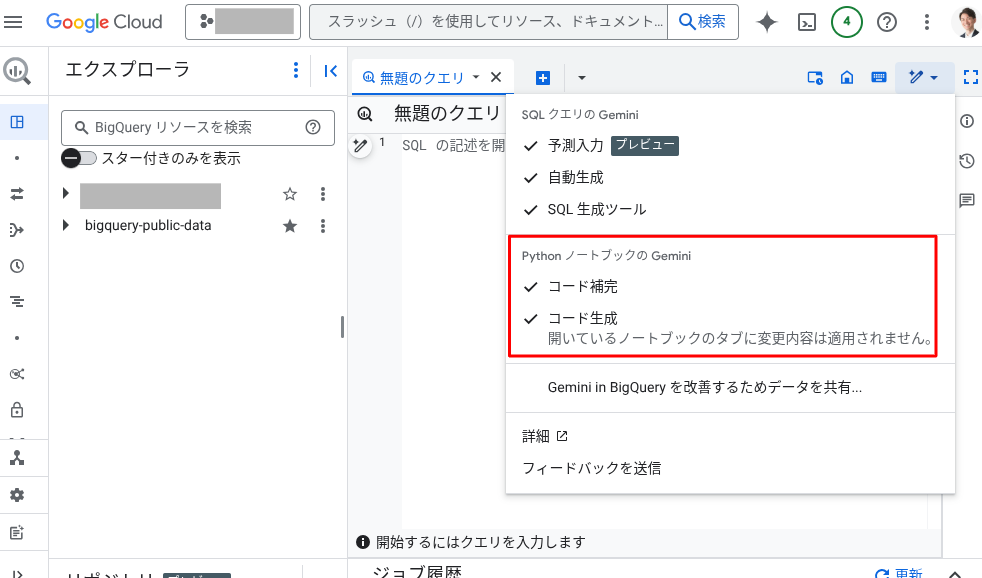Viewport: 982px width, 578px height.
Task: Open the main navigation hamburger menu
Action: (13, 22)
